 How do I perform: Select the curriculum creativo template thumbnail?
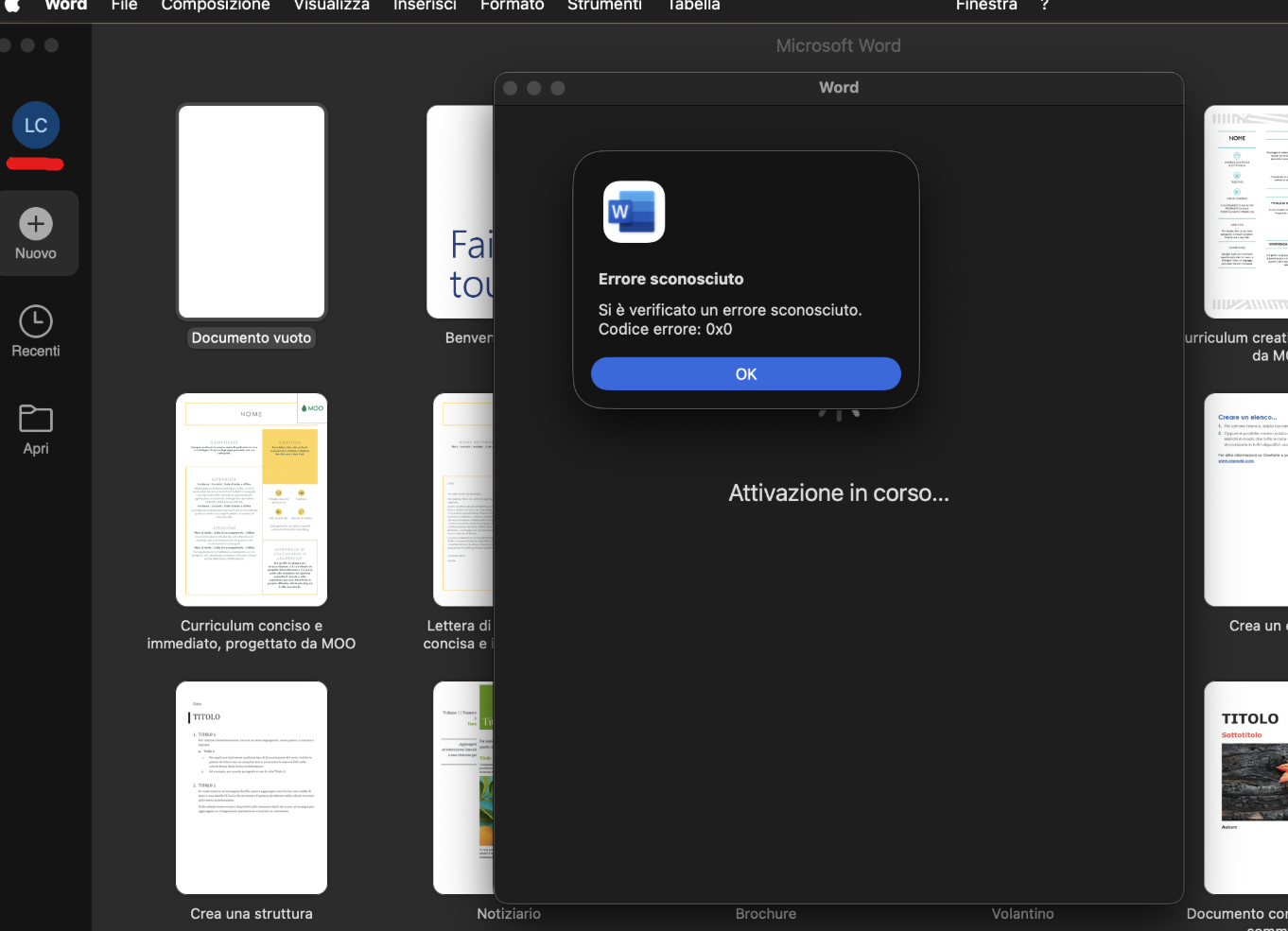(x=1246, y=212)
